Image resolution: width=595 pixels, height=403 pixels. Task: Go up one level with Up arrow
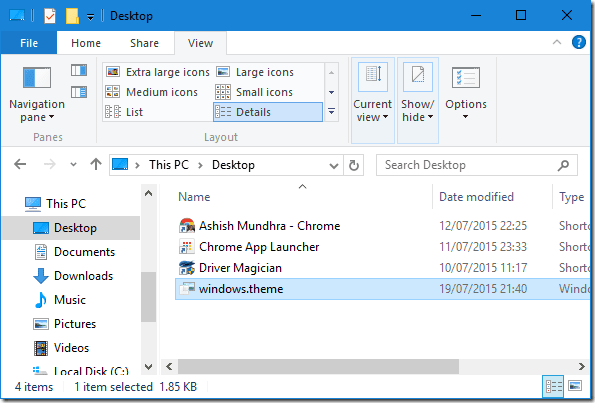click(96, 164)
